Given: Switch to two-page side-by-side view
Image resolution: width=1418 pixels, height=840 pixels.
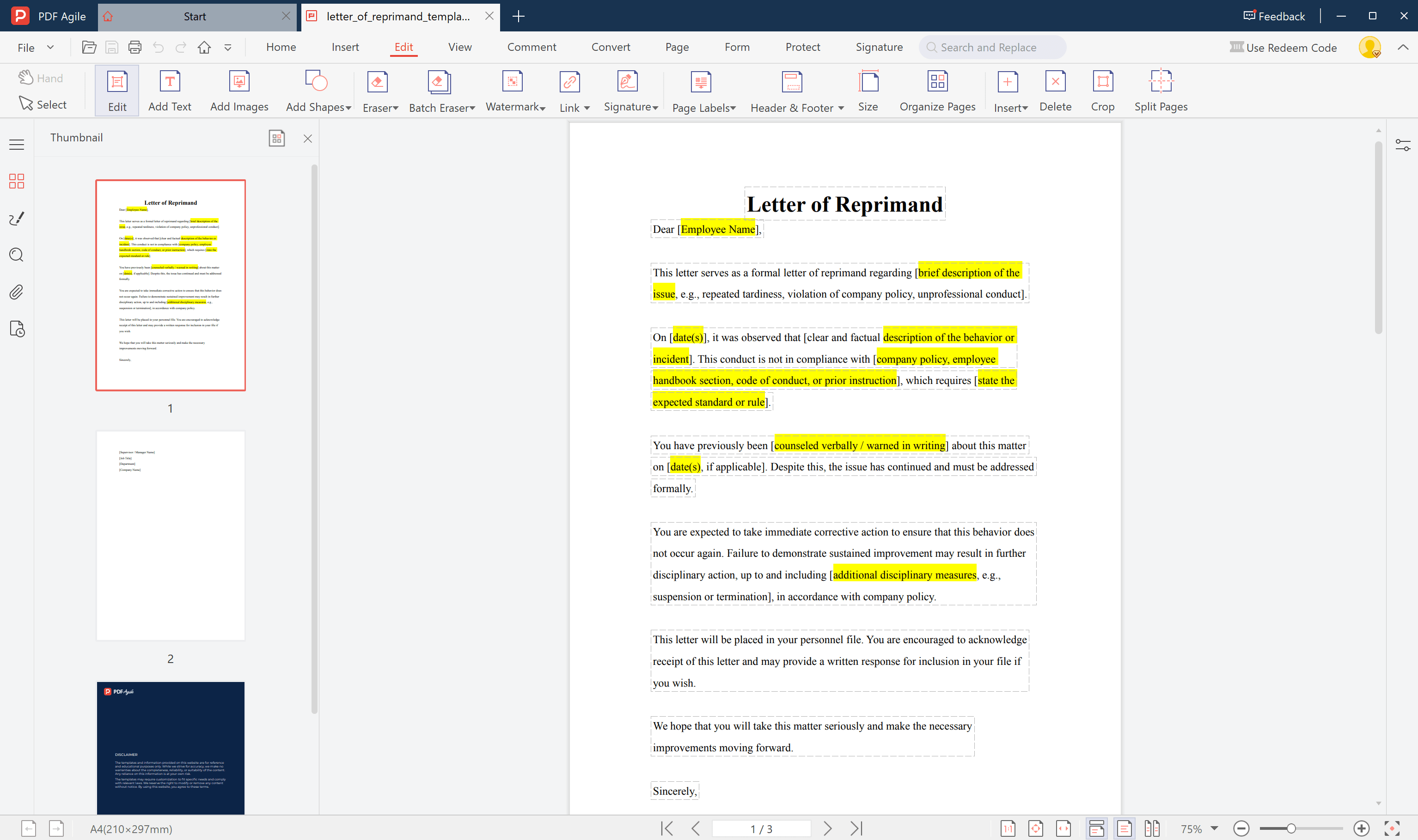Looking at the screenshot, I should click(x=1152, y=828).
